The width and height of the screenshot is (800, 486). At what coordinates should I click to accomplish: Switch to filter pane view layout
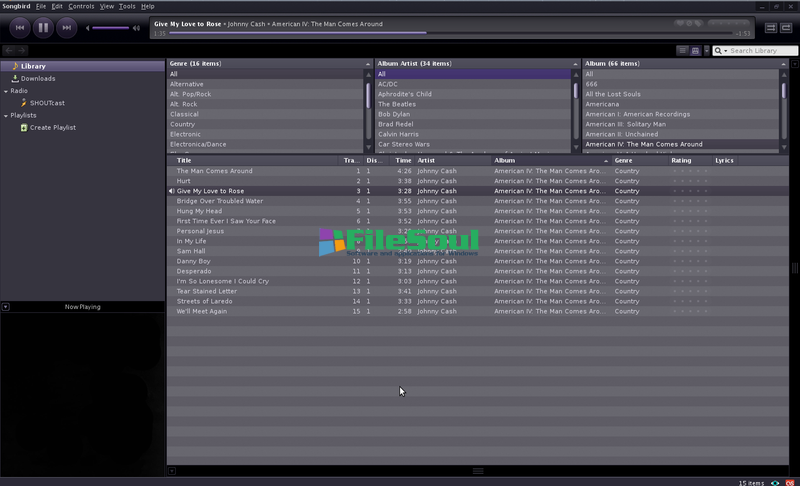[696, 50]
